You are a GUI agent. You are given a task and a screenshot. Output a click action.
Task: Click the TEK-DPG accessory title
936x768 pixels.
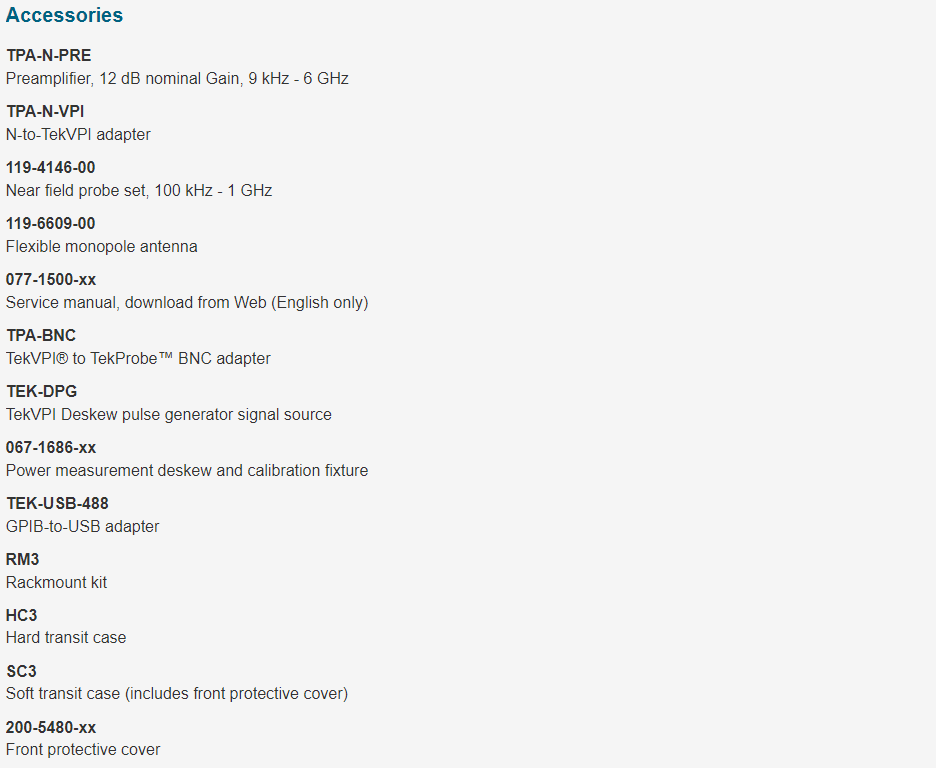point(42,391)
